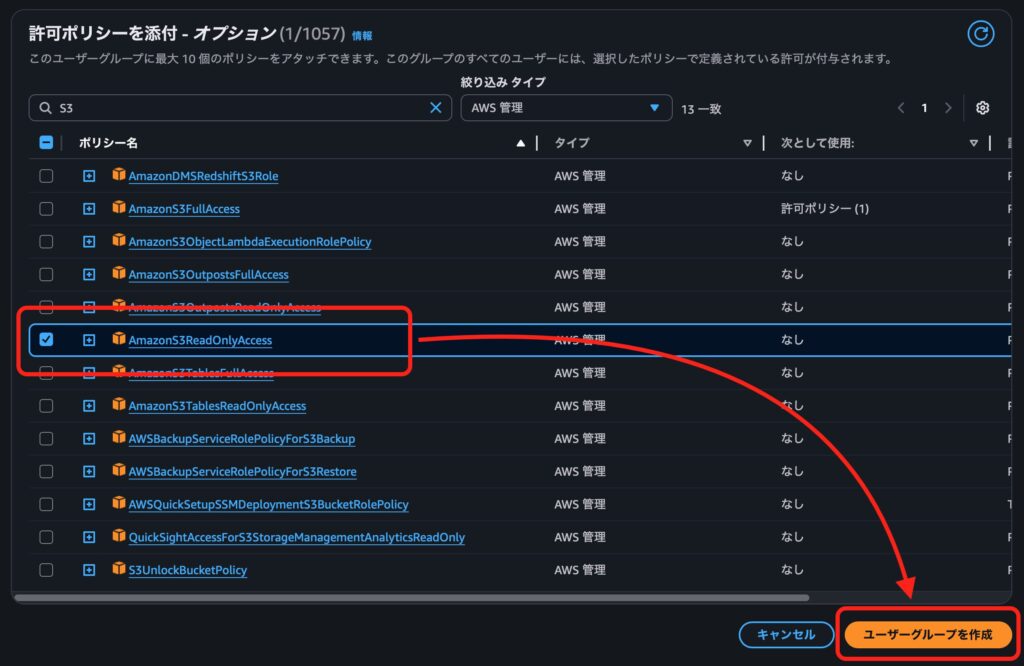
Task: Sort by タイプ using its sort arrow
Action: [747, 143]
